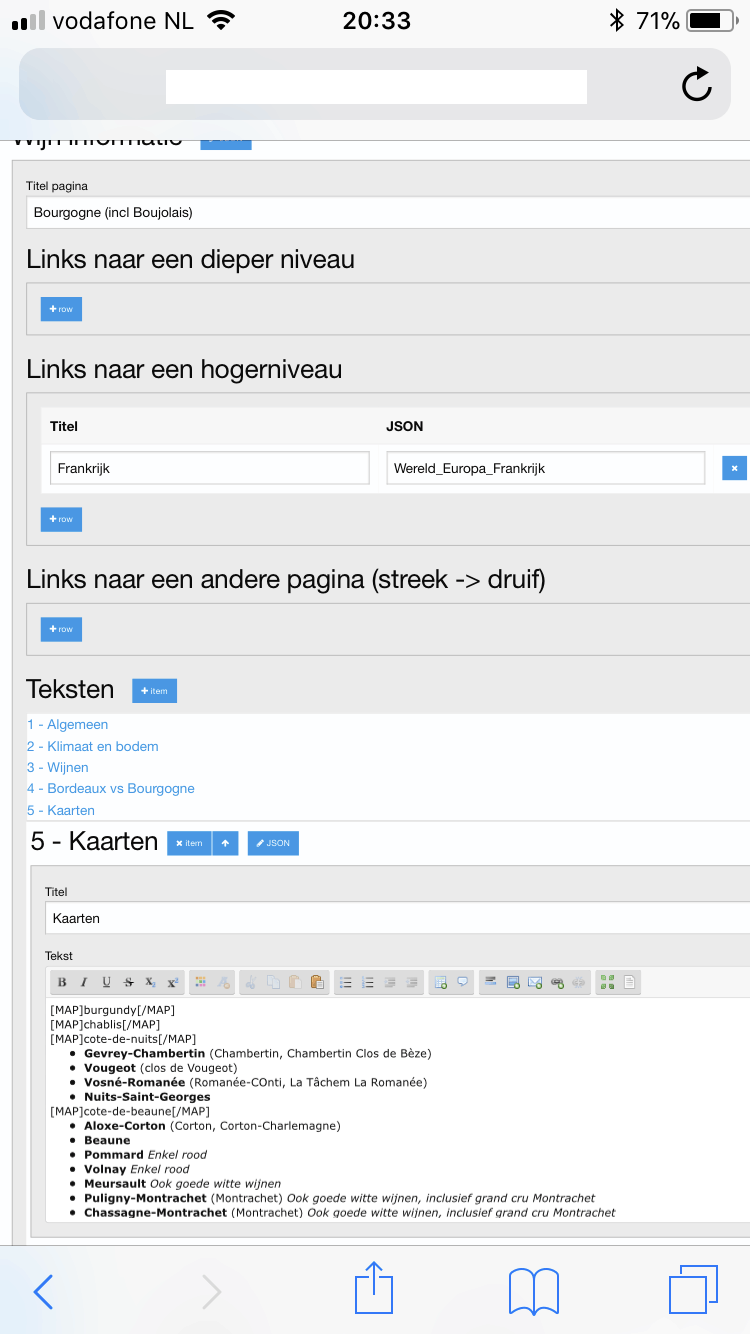The height and width of the screenshot is (1334, 750).
Task: Open Safari bookmarks
Action: (533, 1290)
